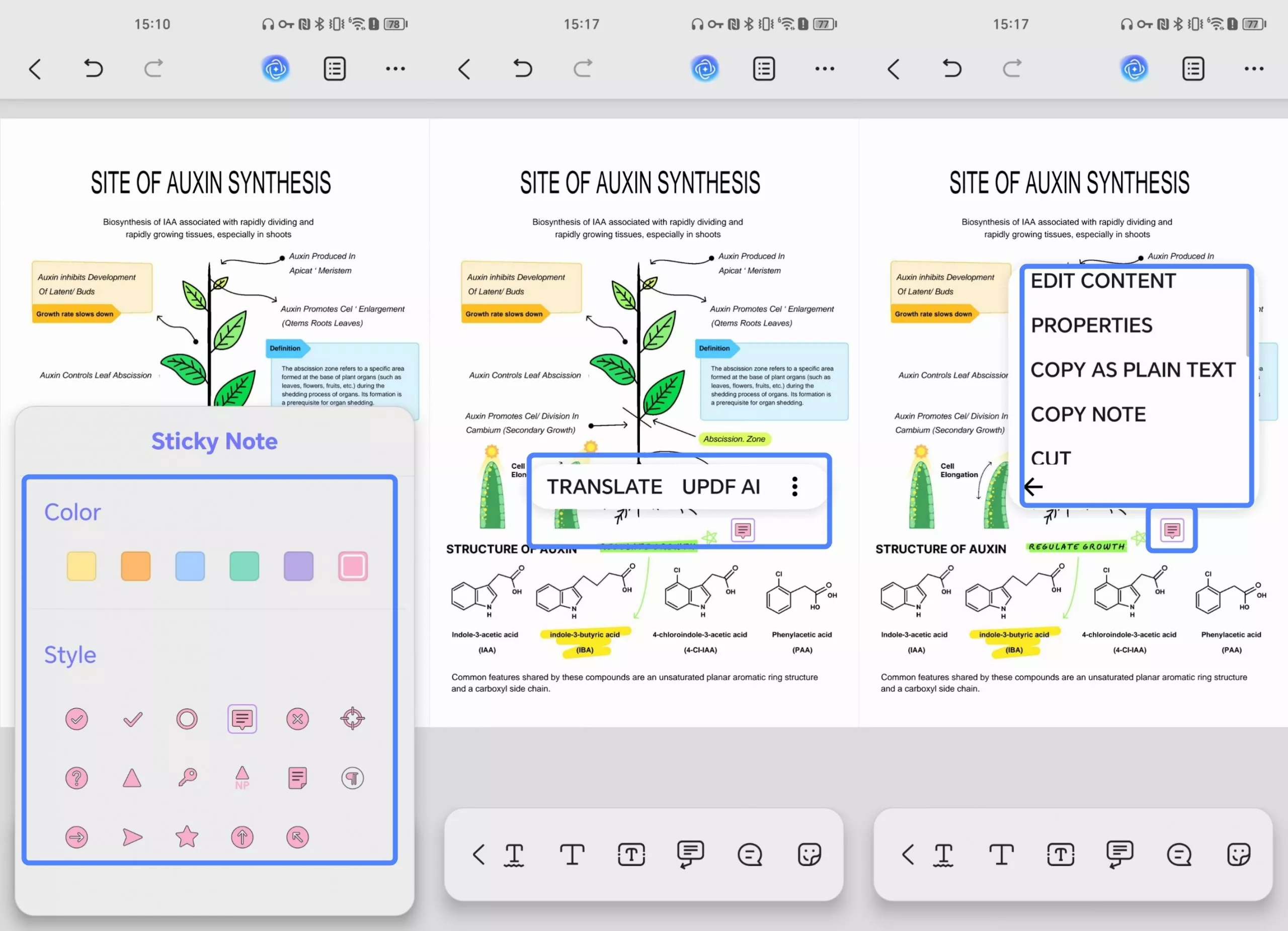Tap UPDF AI in the popup bar
This screenshot has height=931, width=1288.
click(x=720, y=486)
